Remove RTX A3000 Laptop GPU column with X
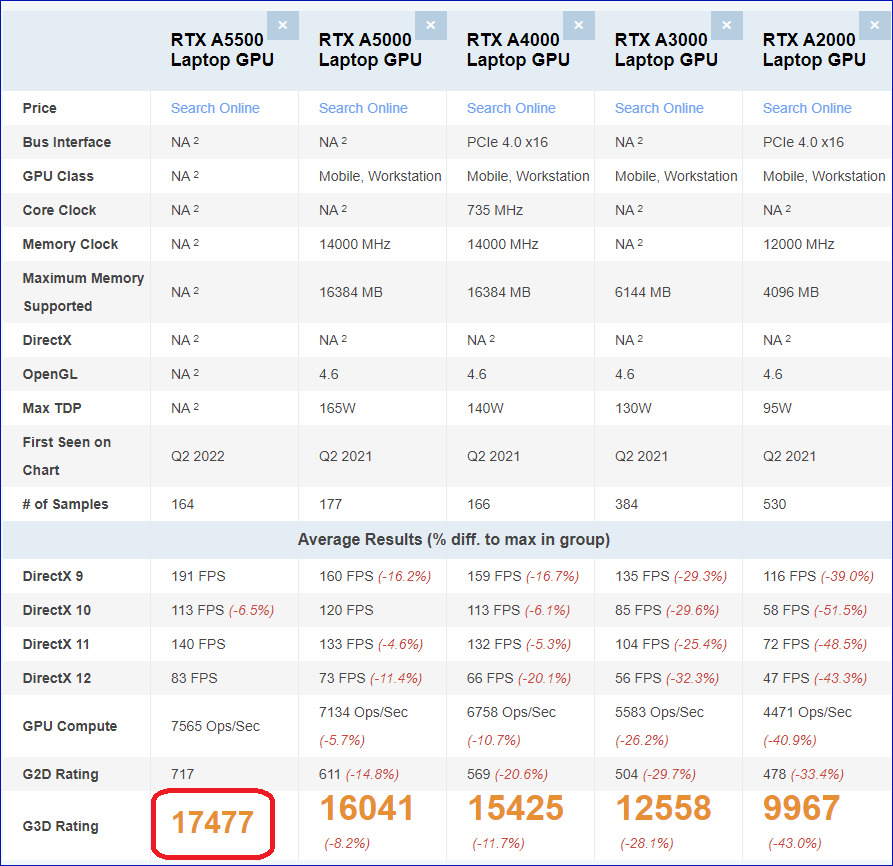The image size is (893, 866). [727, 25]
